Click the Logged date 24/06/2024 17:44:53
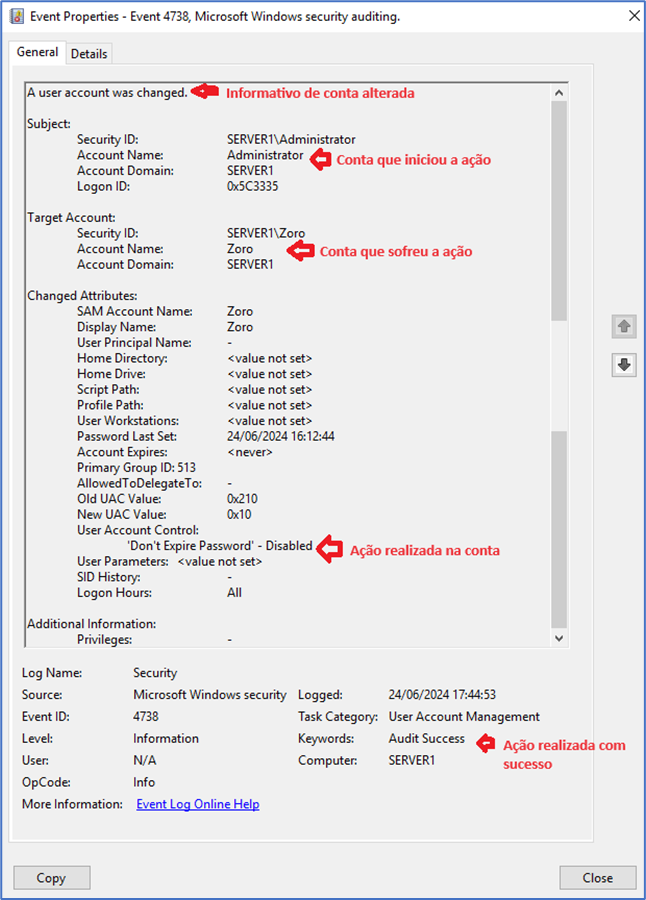 [x=442, y=695]
